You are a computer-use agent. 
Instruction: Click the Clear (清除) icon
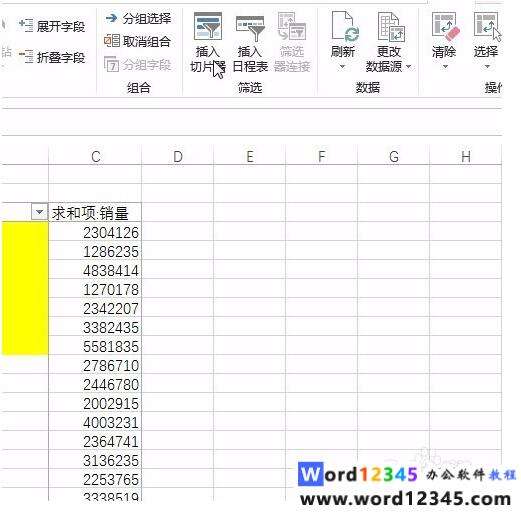click(445, 27)
